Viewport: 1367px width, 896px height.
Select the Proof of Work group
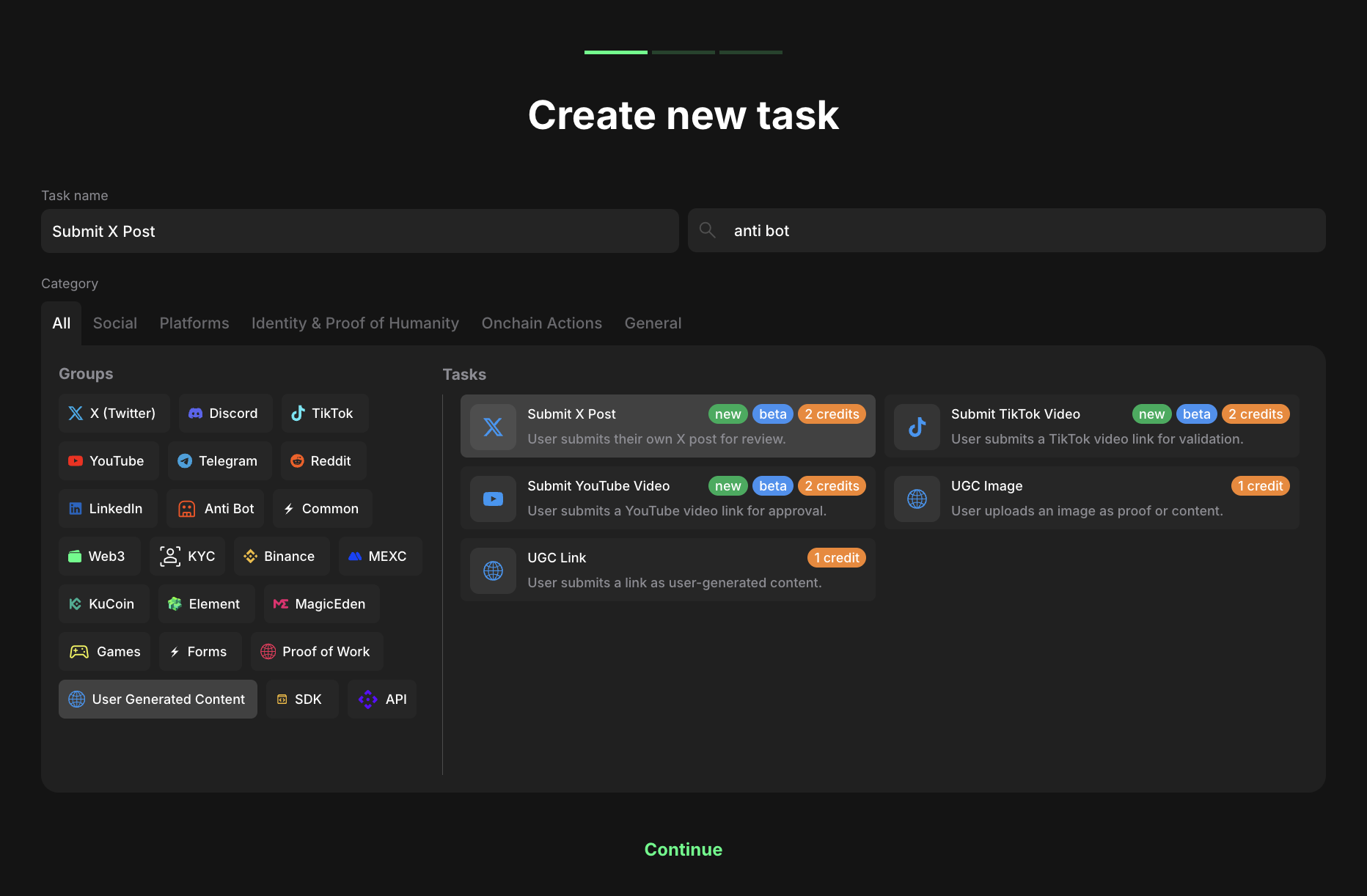pyautogui.click(x=317, y=652)
